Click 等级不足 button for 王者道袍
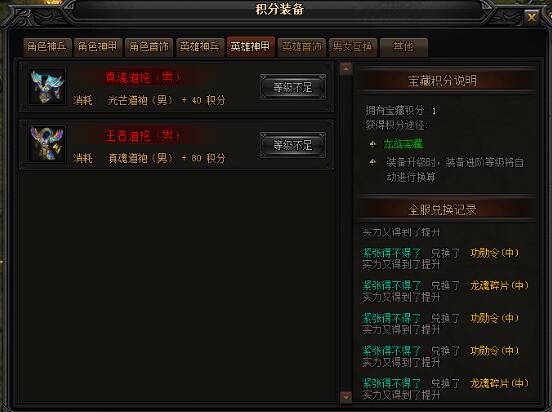Viewport: 552px width, 412px height. click(293, 145)
